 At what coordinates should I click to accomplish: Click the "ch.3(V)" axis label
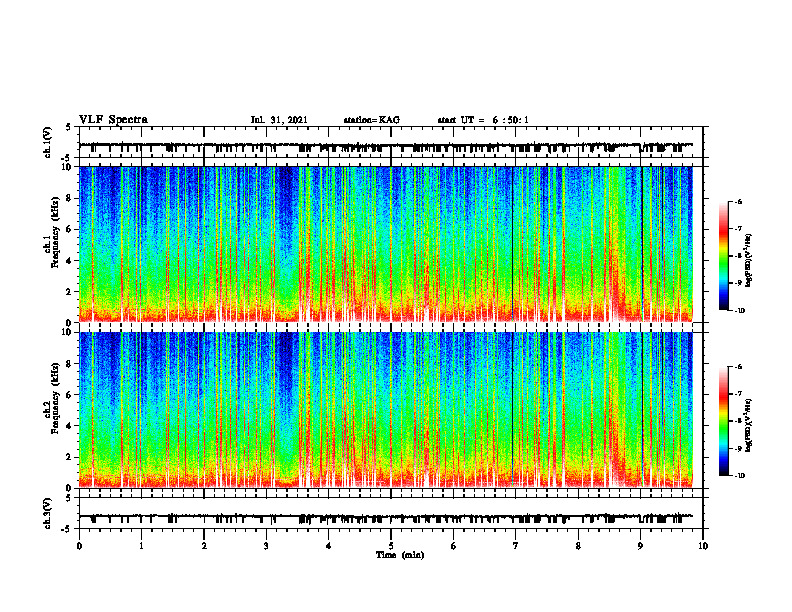(47, 513)
